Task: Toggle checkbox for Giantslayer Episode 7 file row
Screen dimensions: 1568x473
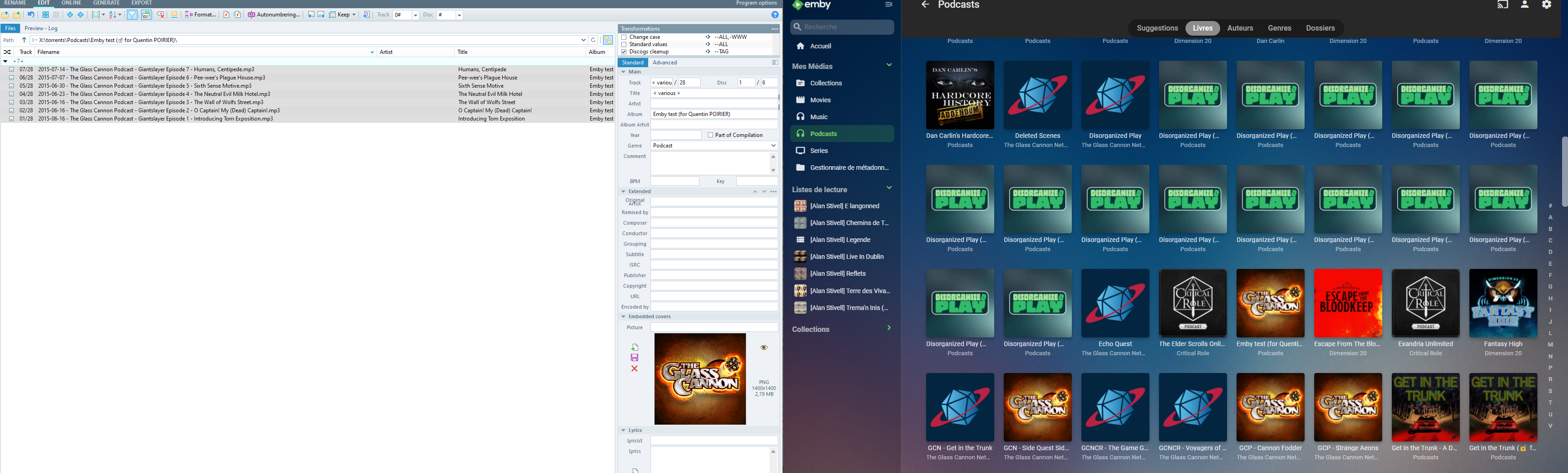Action: (x=11, y=69)
